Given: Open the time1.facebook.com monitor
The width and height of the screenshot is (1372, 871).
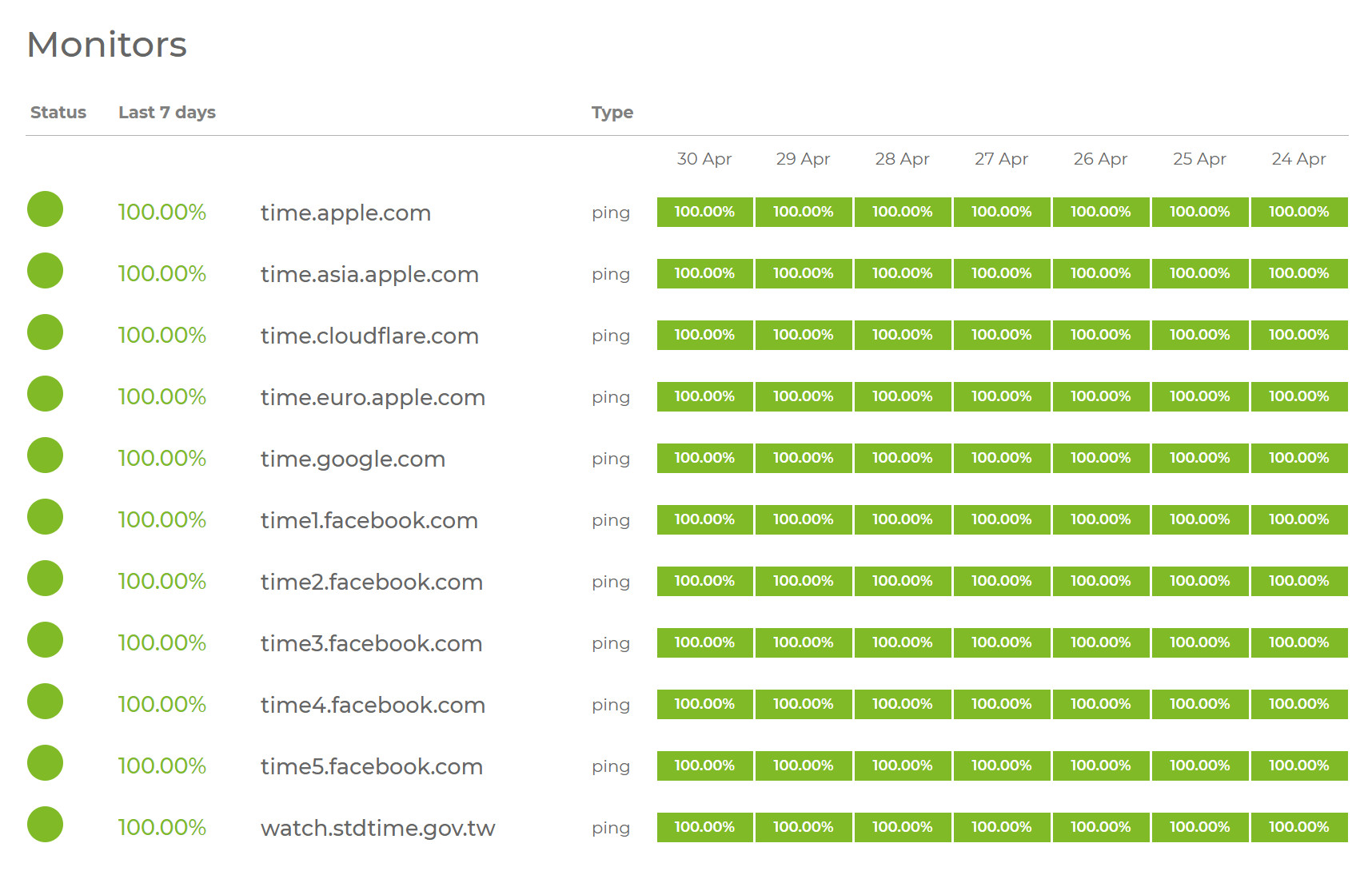Looking at the screenshot, I should click(369, 521).
